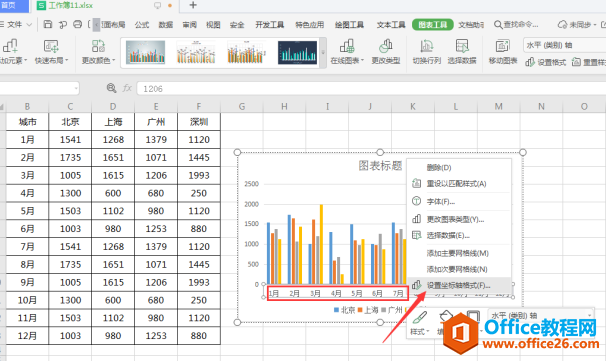Expand the chart styles gallery arrow
Image resolution: width=606 pixels, height=361 pixels.
pos(323,53)
